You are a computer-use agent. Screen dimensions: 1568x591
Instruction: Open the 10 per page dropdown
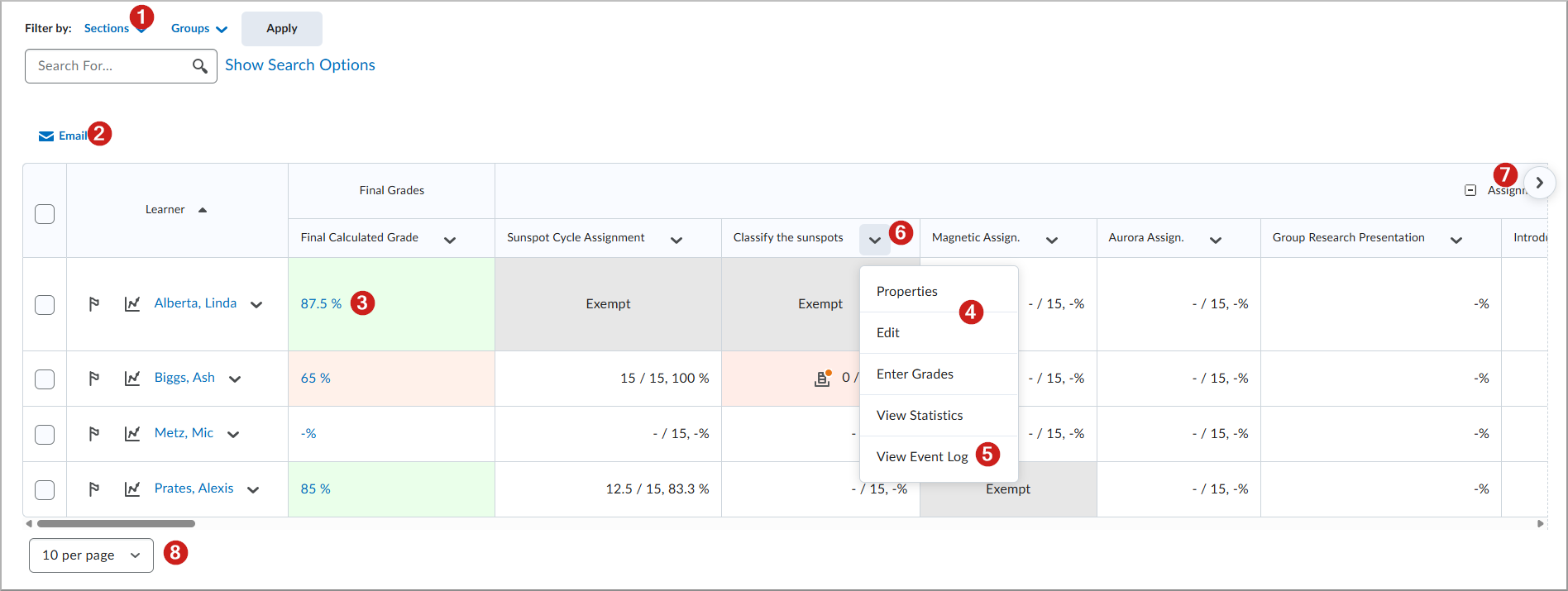click(91, 555)
